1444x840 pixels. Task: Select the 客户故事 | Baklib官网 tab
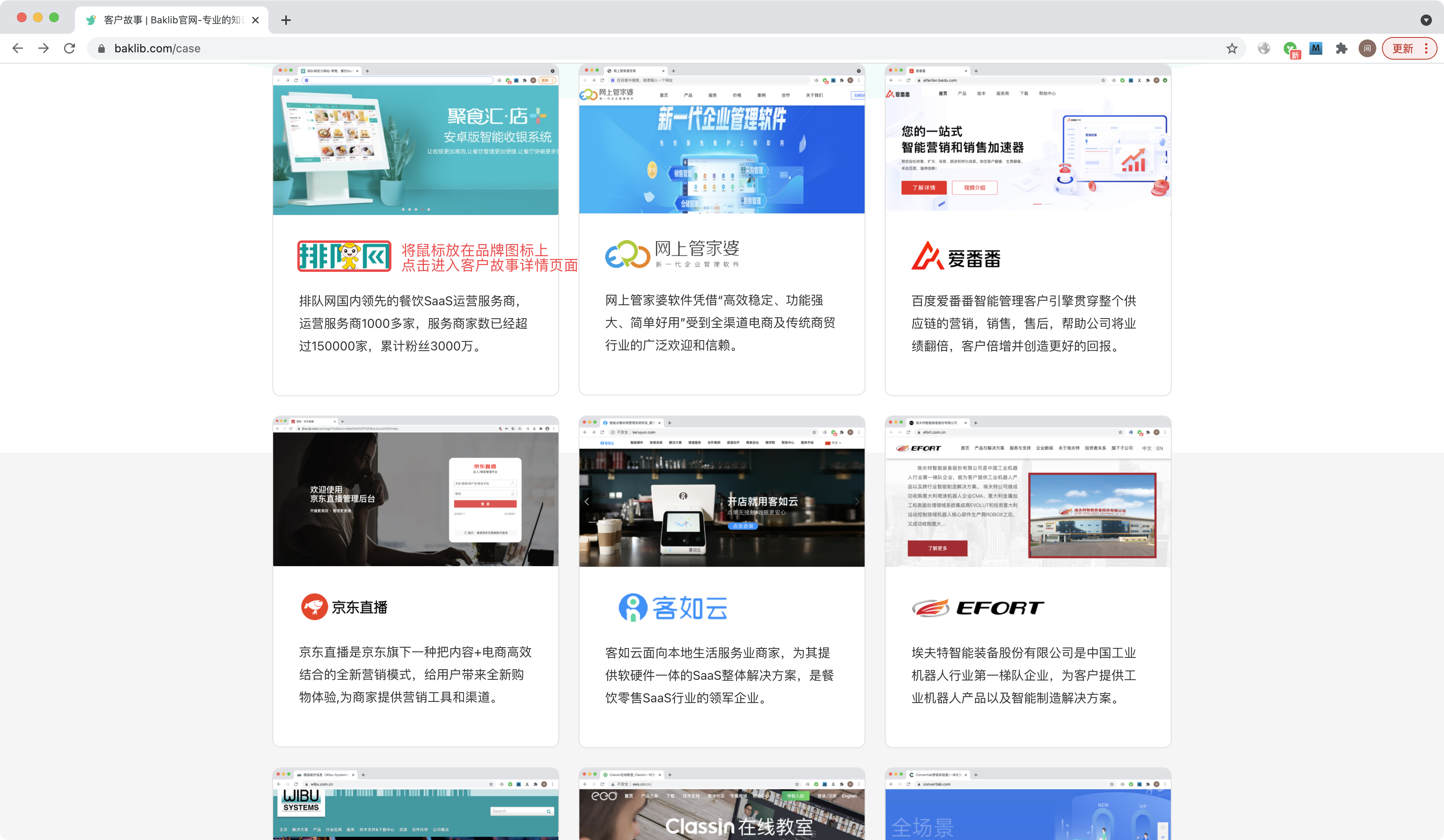[x=172, y=20]
